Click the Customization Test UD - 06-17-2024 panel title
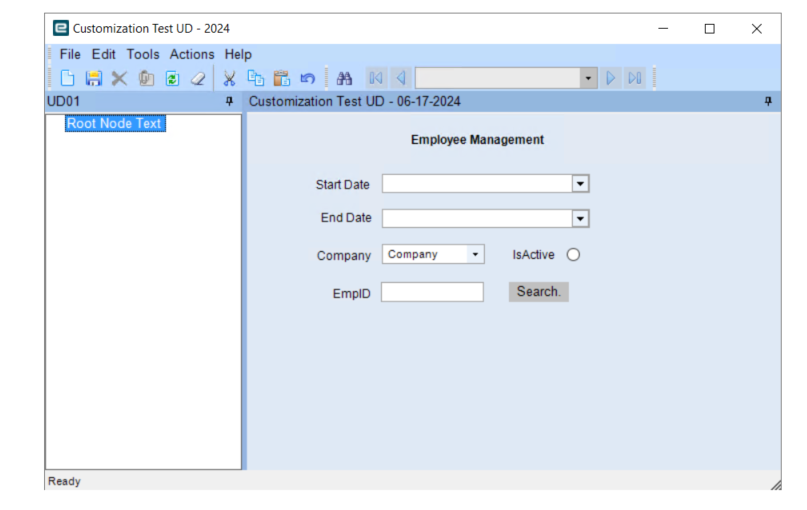Screen dimensions: 807x510 point(355,101)
